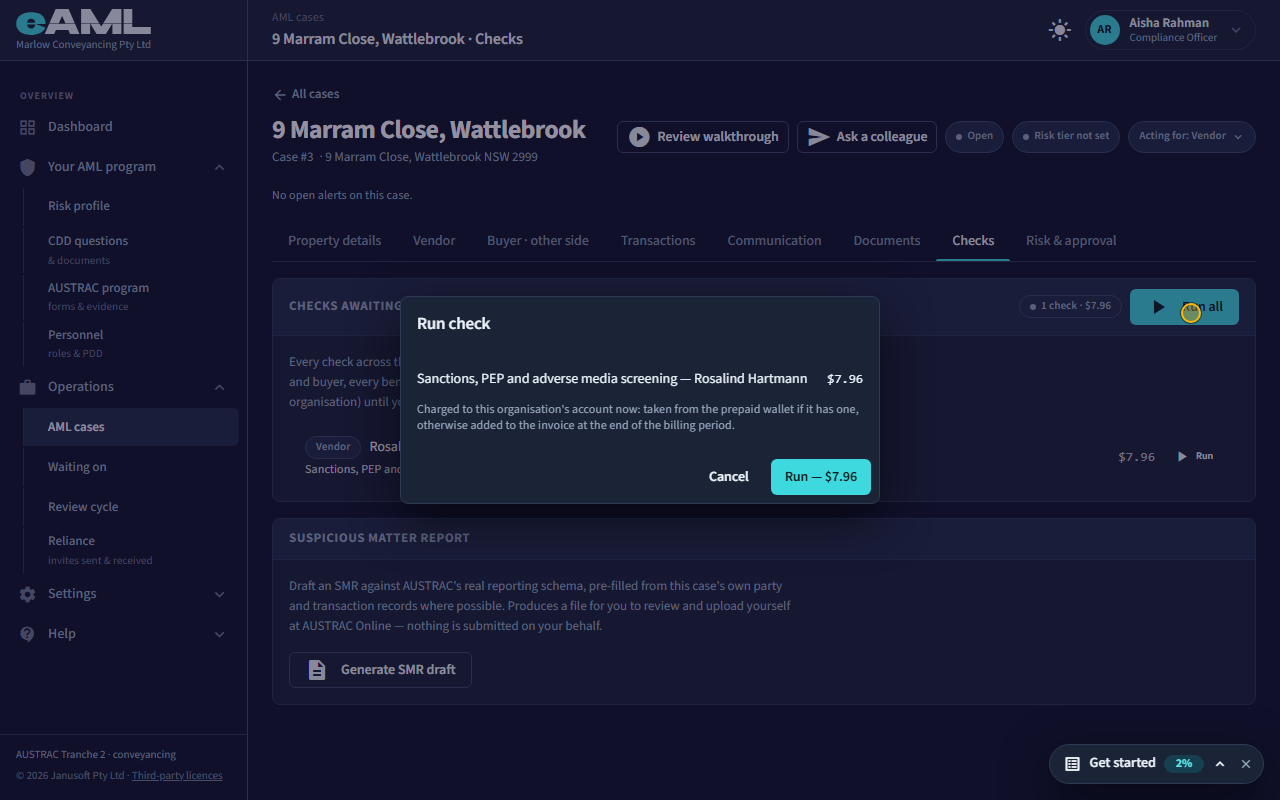Open the Documents tab
The height and width of the screenshot is (800, 1280).
(887, 241)
